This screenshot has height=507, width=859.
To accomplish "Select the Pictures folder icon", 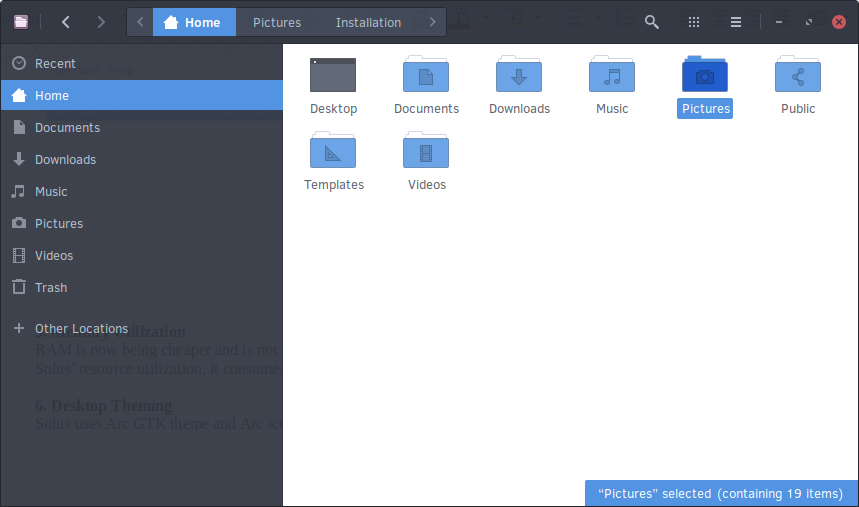I will point(705,74).
